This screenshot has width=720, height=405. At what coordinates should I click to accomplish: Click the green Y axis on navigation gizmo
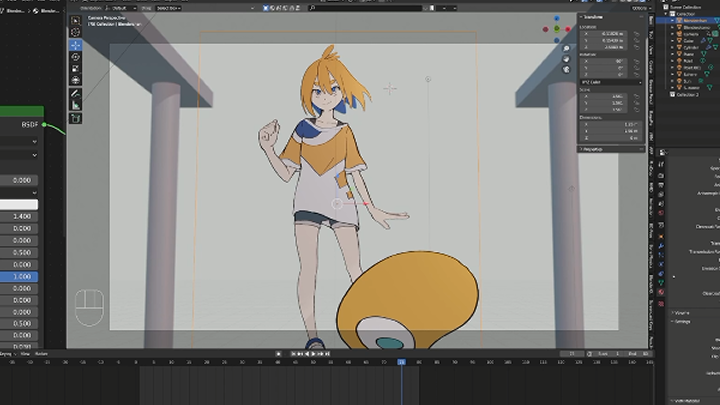tap(557, 29)
